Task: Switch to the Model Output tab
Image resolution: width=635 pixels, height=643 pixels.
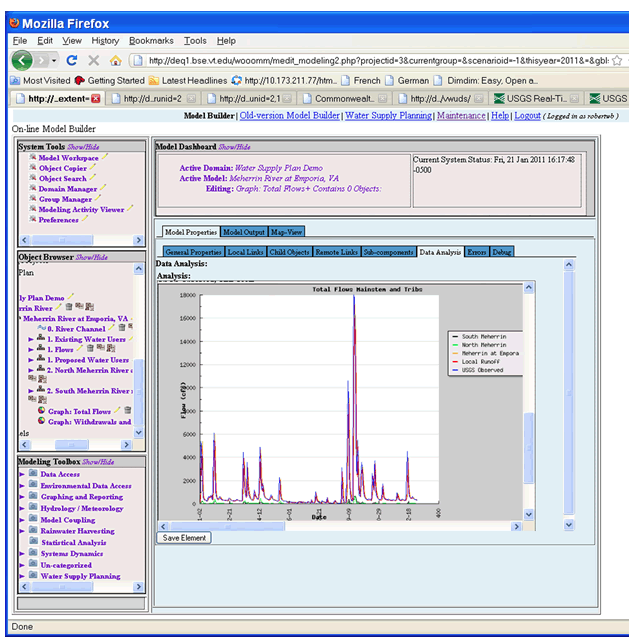Action: tap(244, 232)
